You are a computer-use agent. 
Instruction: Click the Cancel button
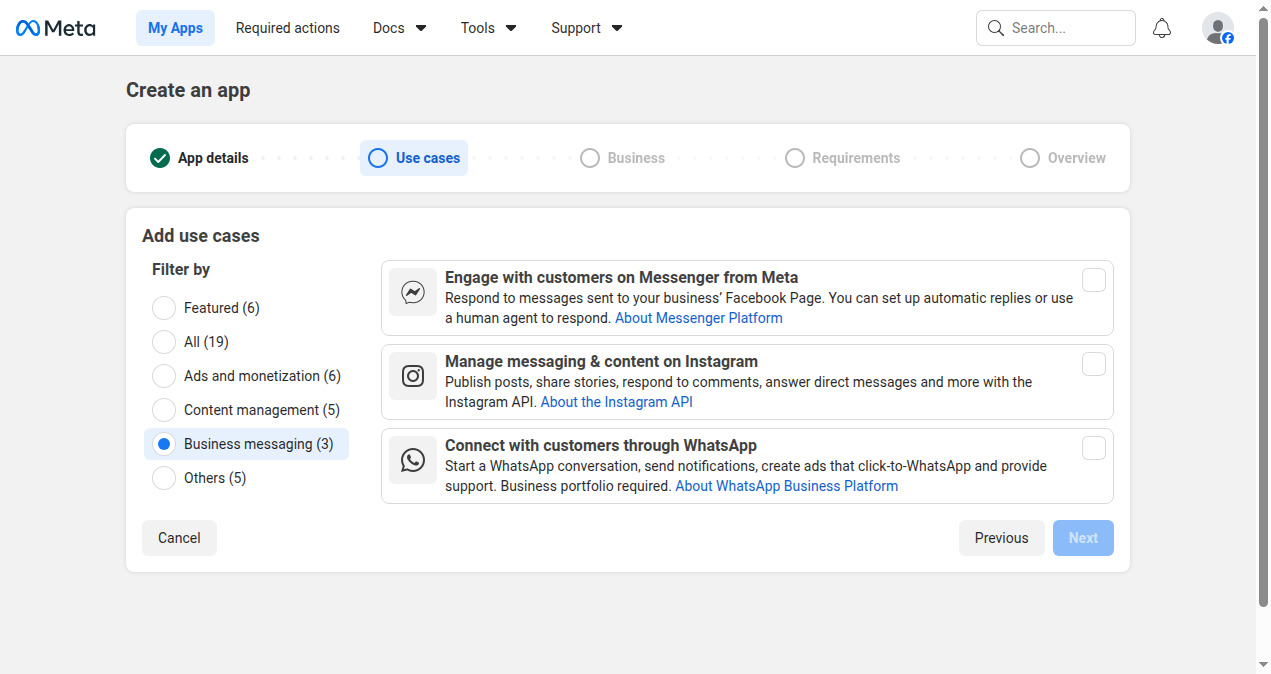click(x=179, y=538)
